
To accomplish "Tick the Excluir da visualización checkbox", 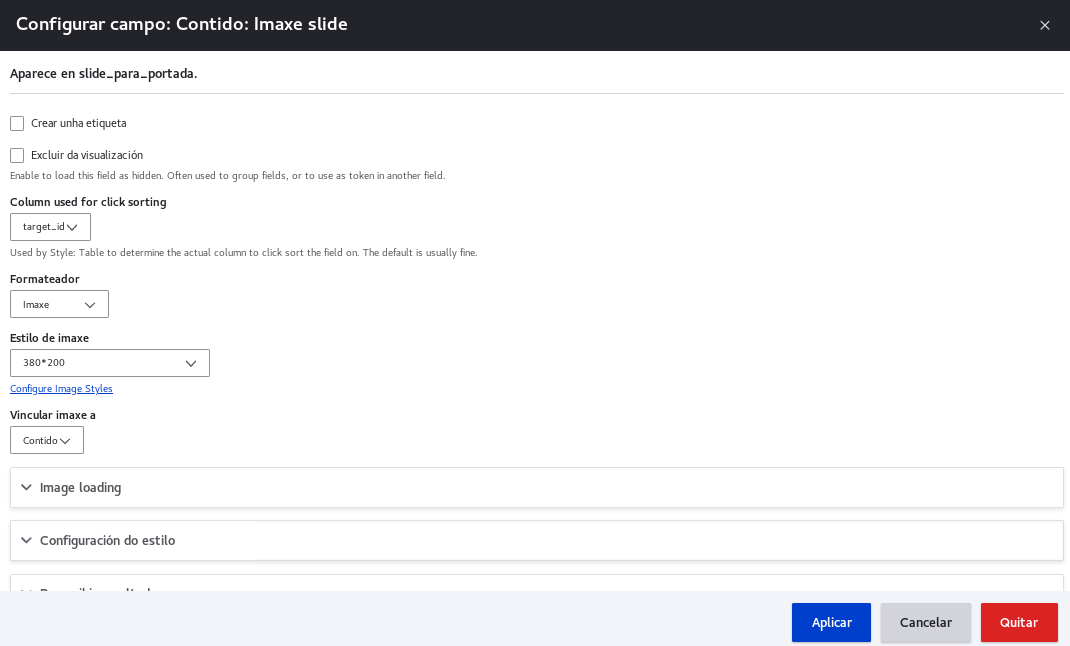I will pos(17,156).
